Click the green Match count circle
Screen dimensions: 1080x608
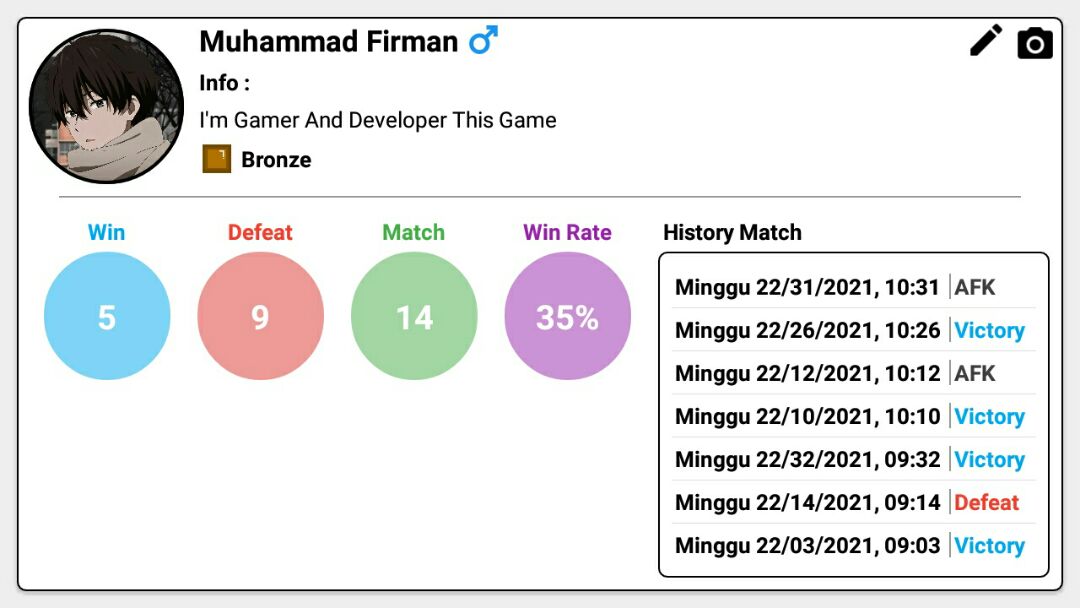(x=414, y=317)
